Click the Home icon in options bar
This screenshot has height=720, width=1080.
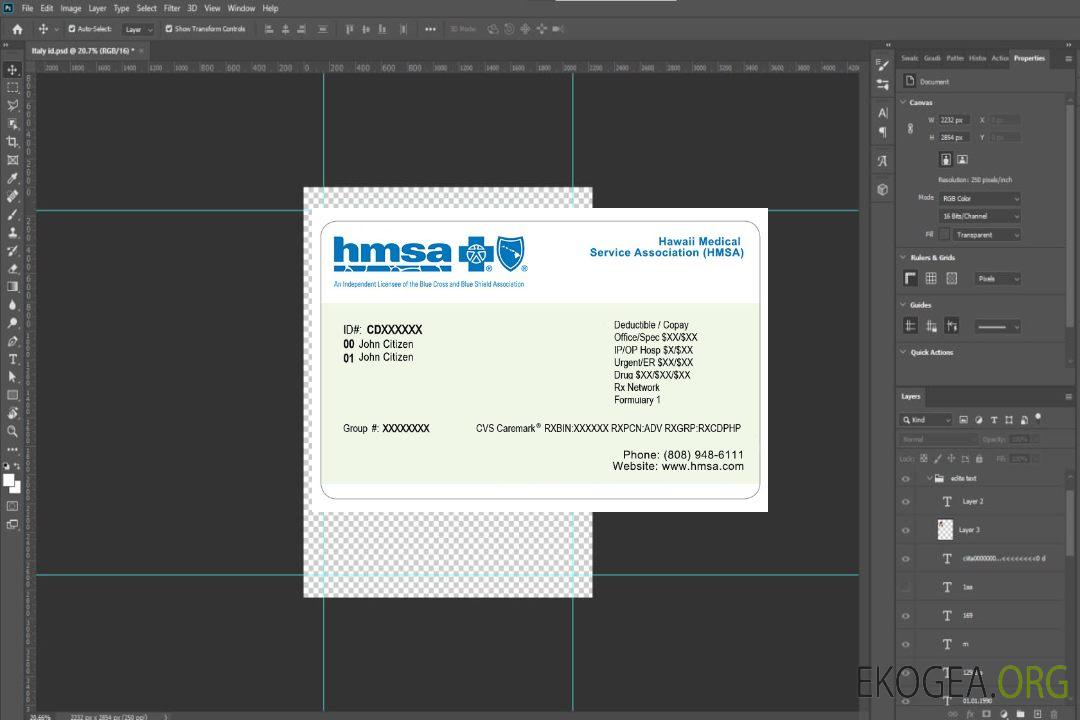click(17, 29)
